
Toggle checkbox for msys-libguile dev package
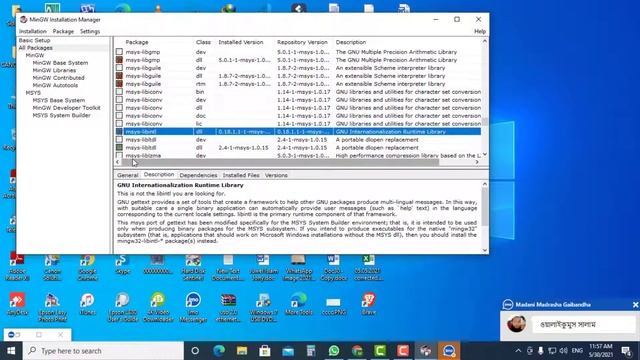pyautogui.click(x=119, y=68)
